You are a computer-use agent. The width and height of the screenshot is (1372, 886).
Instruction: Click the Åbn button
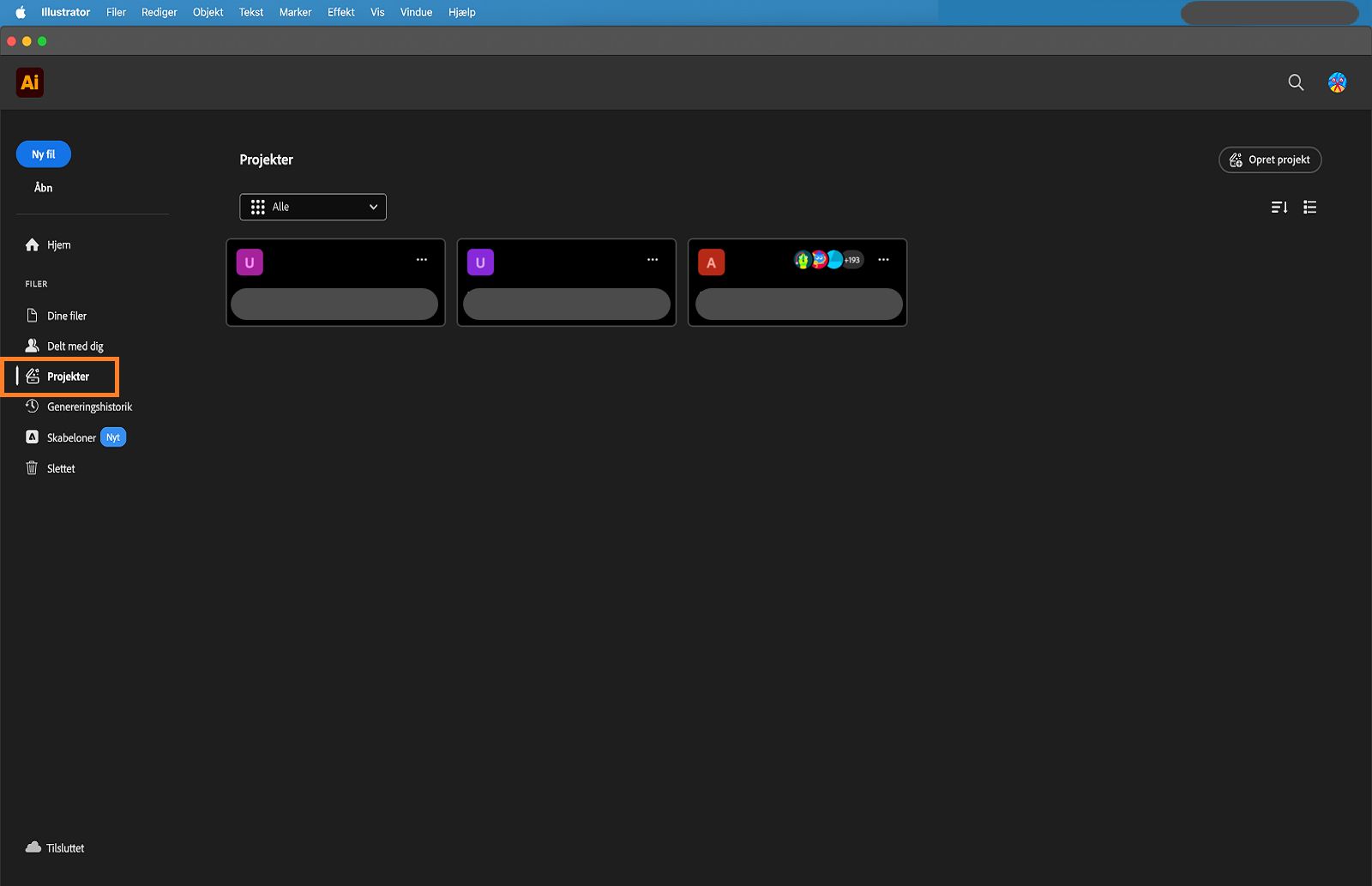point(43,188)
